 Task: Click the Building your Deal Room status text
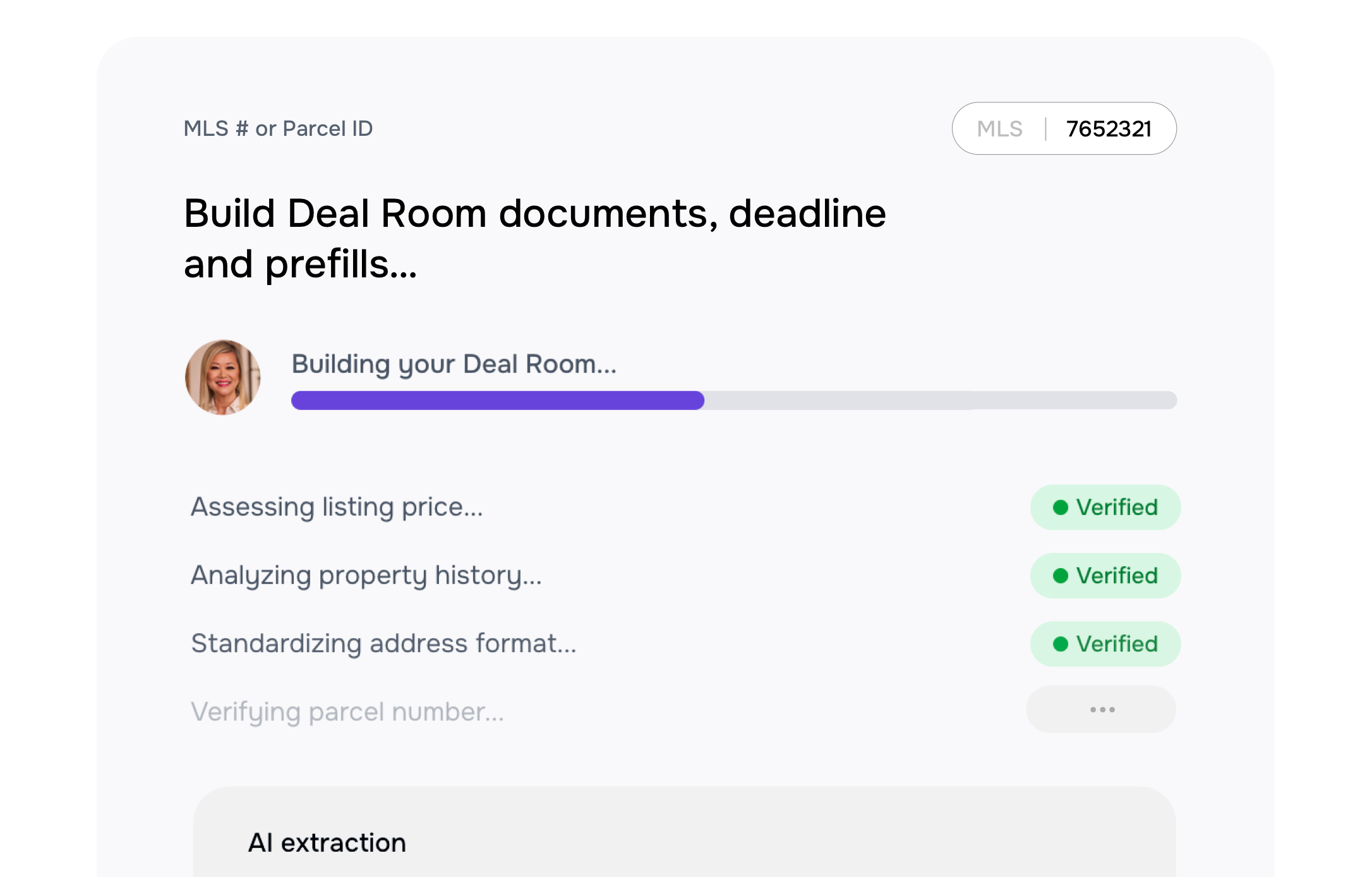click(x=454, y=364)
